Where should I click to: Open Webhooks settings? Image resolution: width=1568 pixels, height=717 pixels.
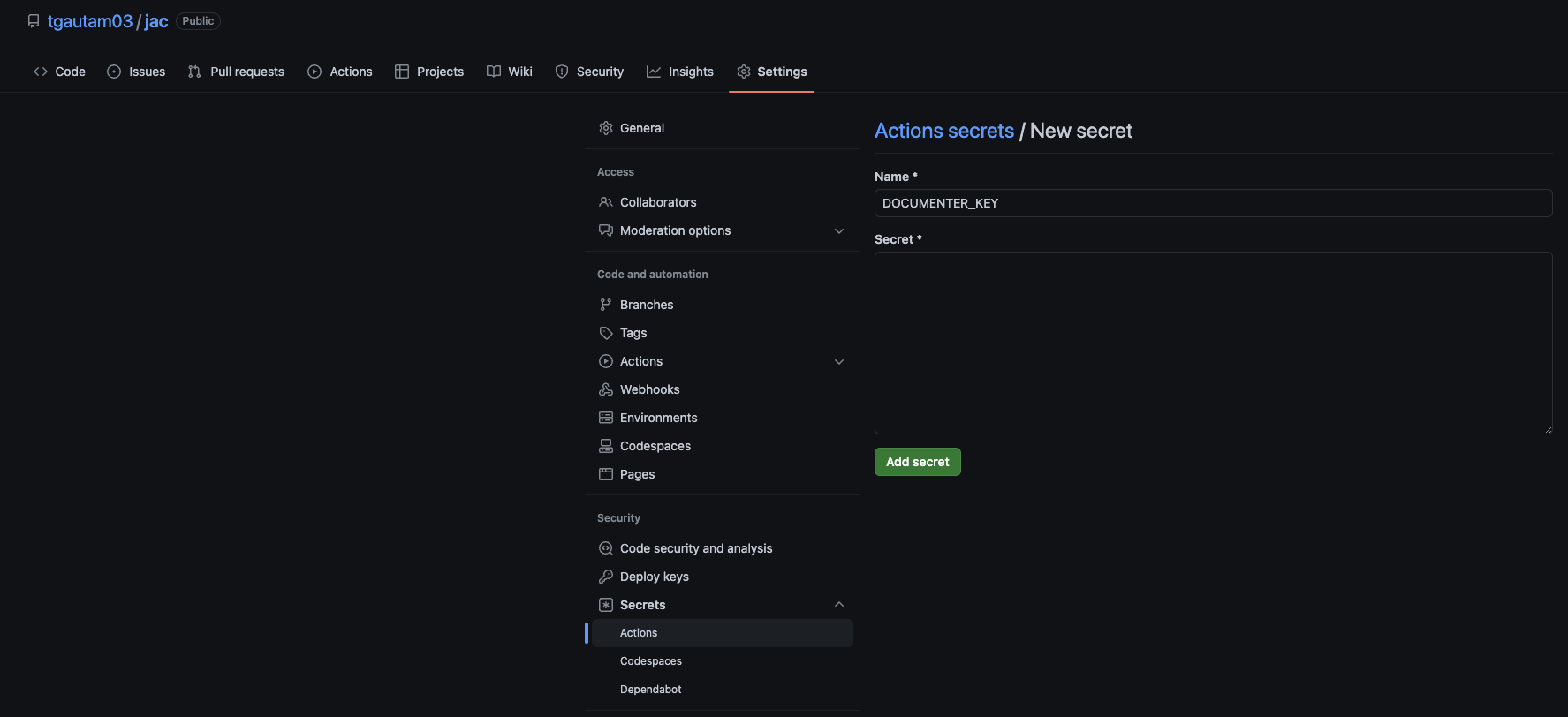pyautogui.click(x=722, y=389)
